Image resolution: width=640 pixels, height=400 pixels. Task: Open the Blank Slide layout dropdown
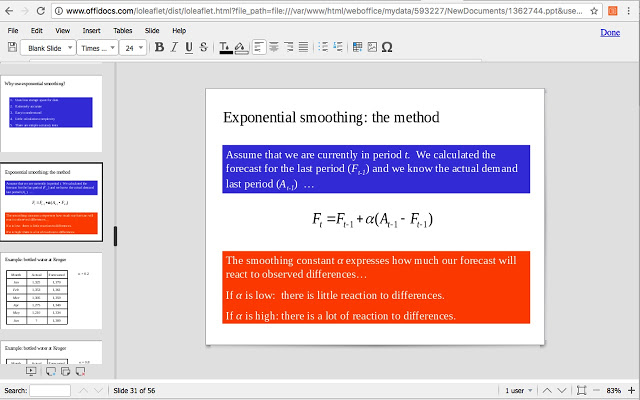tap(47, 47)
